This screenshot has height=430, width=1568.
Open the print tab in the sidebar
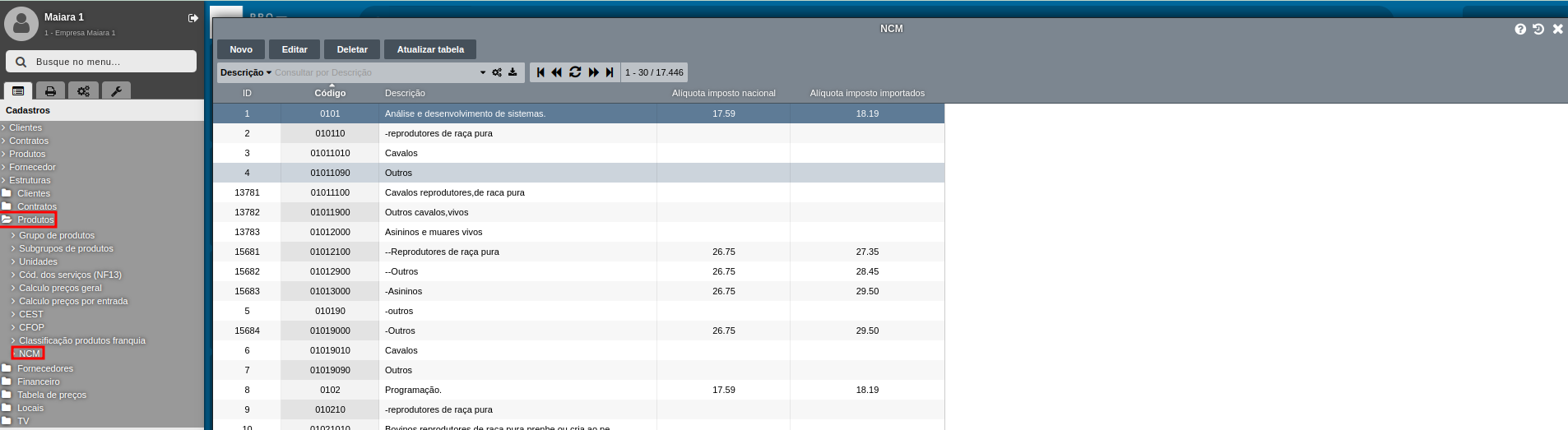click(x=50, y=91)
